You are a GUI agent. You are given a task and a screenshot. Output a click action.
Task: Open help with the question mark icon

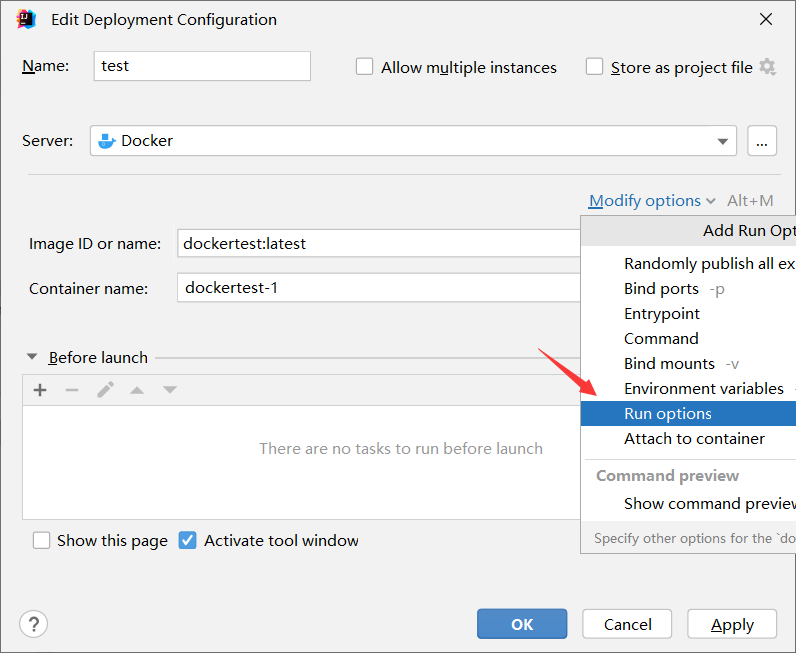click(34, 624)
